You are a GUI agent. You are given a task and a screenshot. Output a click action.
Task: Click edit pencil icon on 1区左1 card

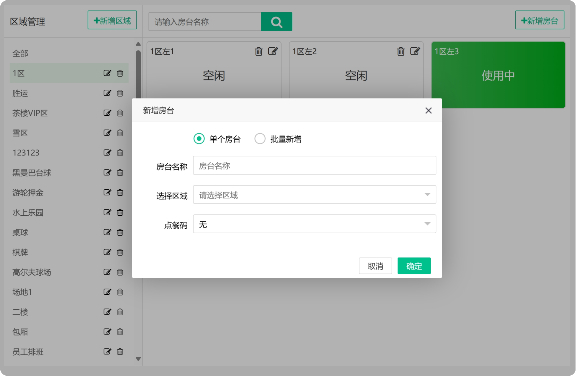273,51
